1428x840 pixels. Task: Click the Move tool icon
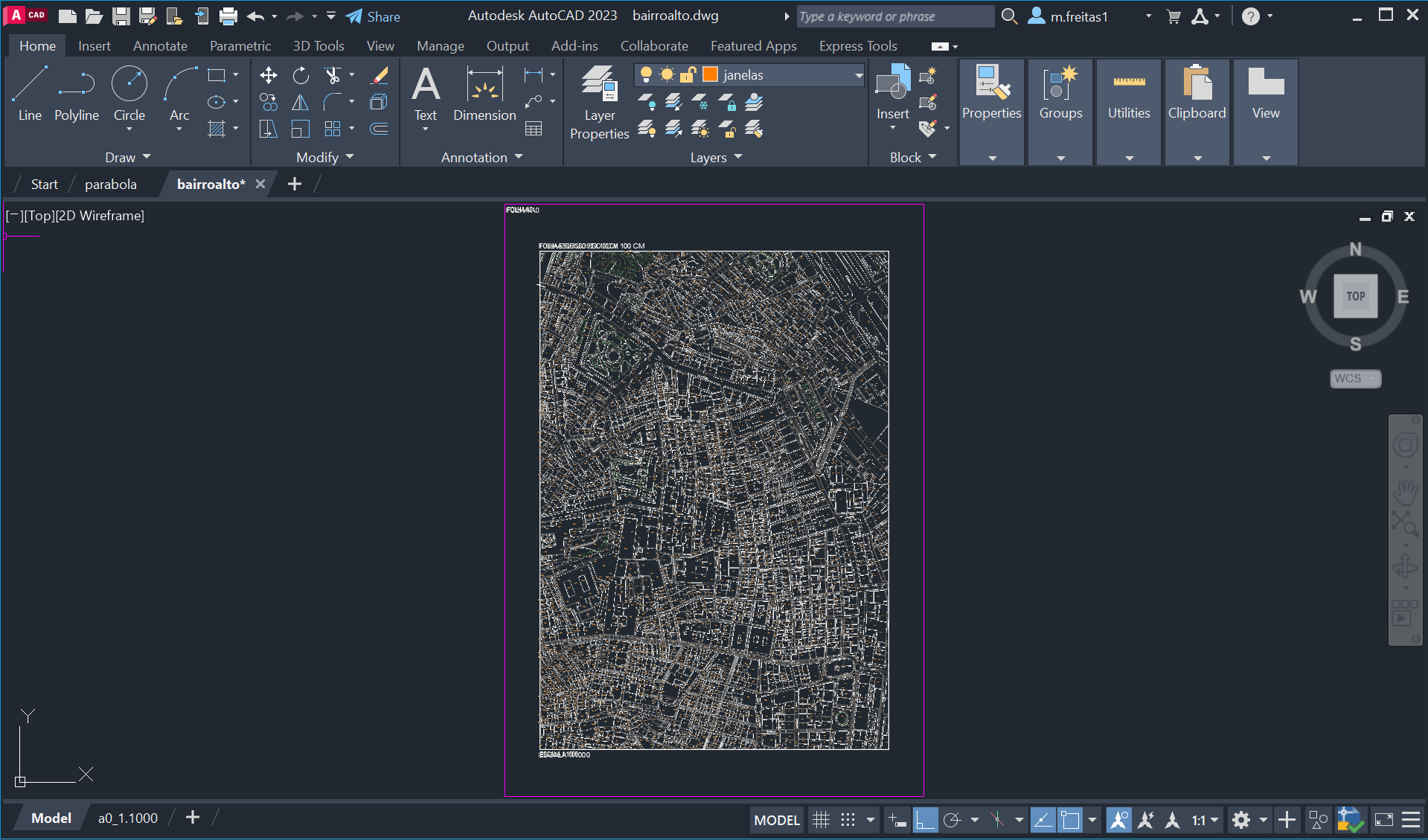268,75
